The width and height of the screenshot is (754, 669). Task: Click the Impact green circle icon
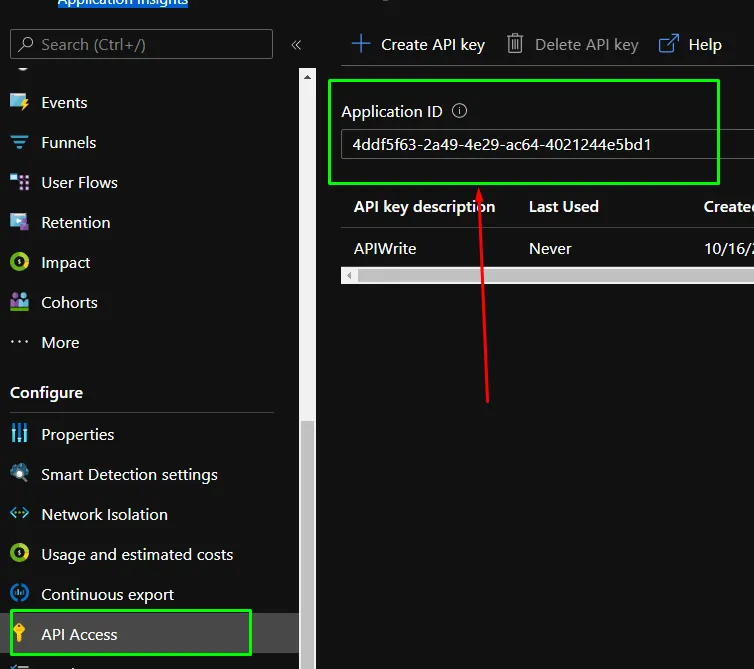[x=20, y=262]
